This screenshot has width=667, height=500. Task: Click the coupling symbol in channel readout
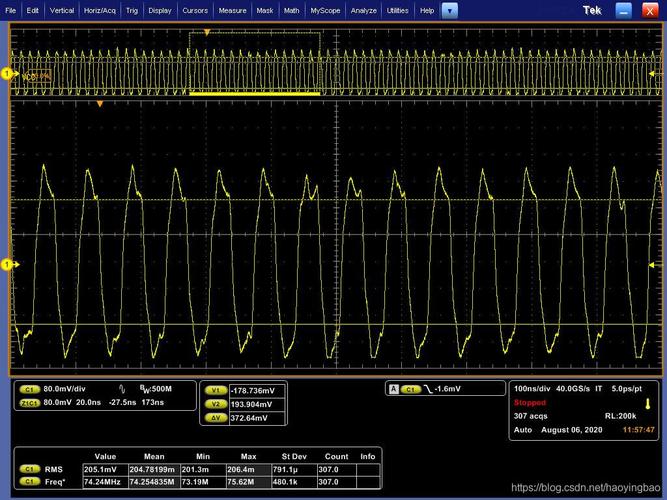click(x=123, y=389)
